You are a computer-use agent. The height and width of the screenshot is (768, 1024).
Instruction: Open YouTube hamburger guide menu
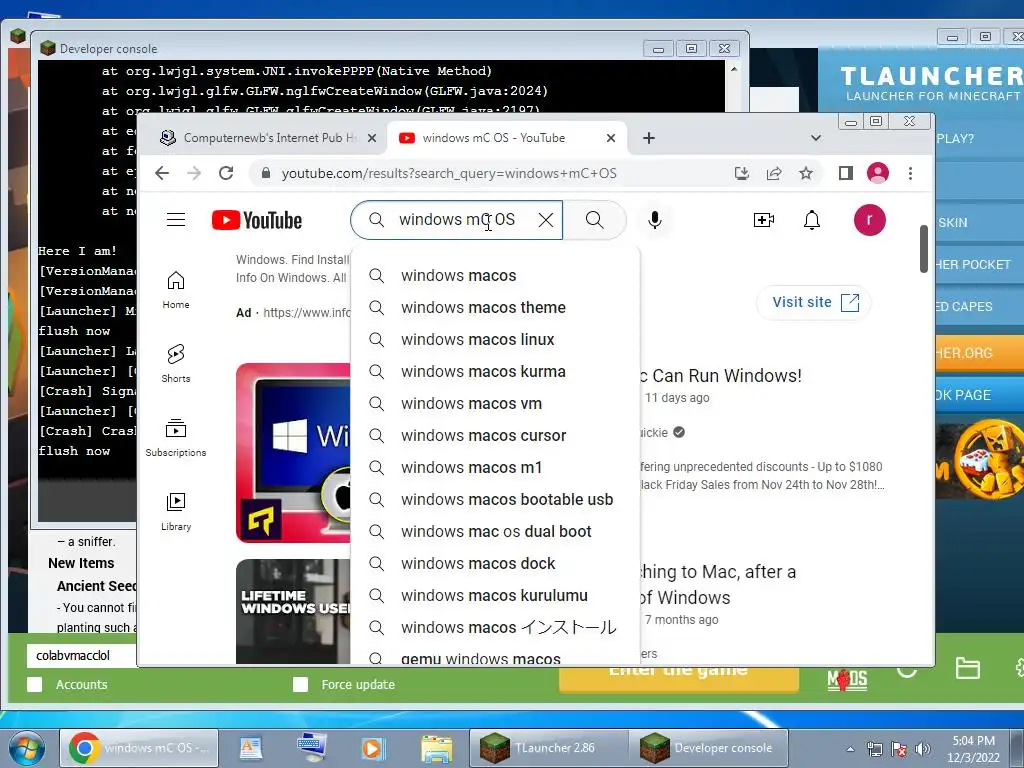[x=176, y=219]
